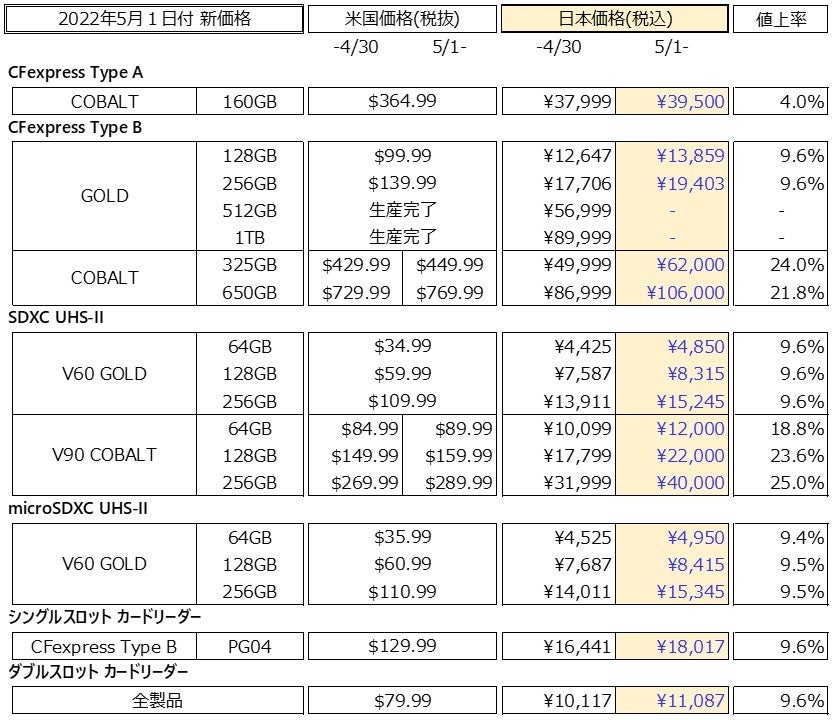Screen dimensions: 834x720
Task: Click the 'CFexpress Type B' section heading
Action: 75,128
